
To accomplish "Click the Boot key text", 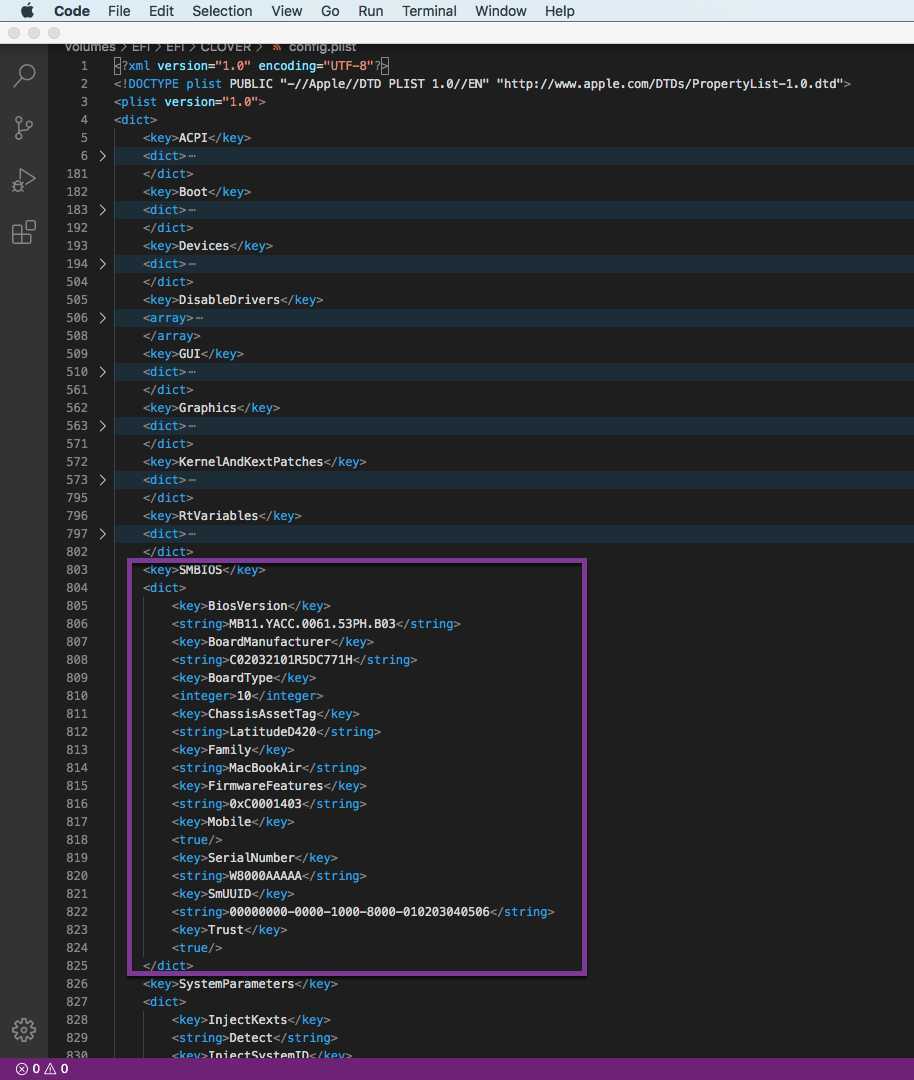I will pos(193,191).
